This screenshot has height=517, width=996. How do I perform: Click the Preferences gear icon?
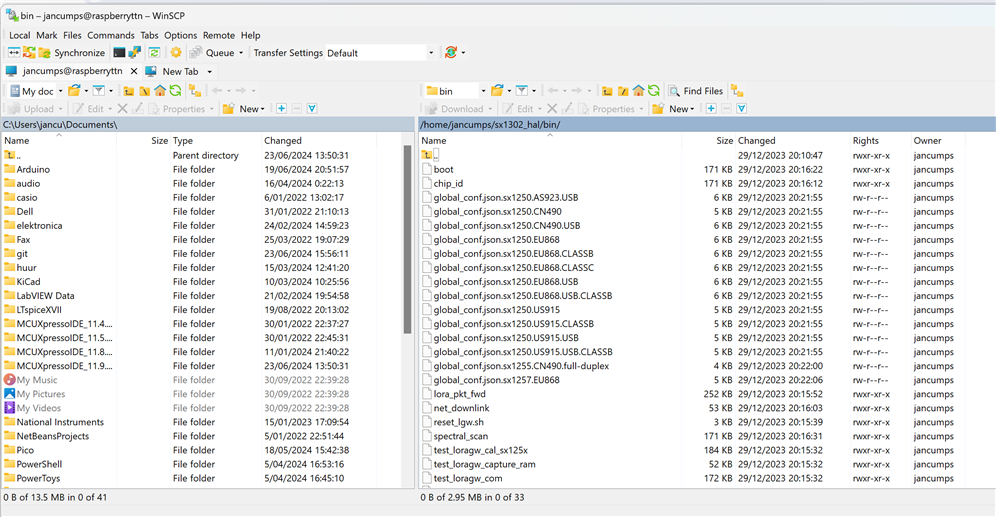coord(176,53)
